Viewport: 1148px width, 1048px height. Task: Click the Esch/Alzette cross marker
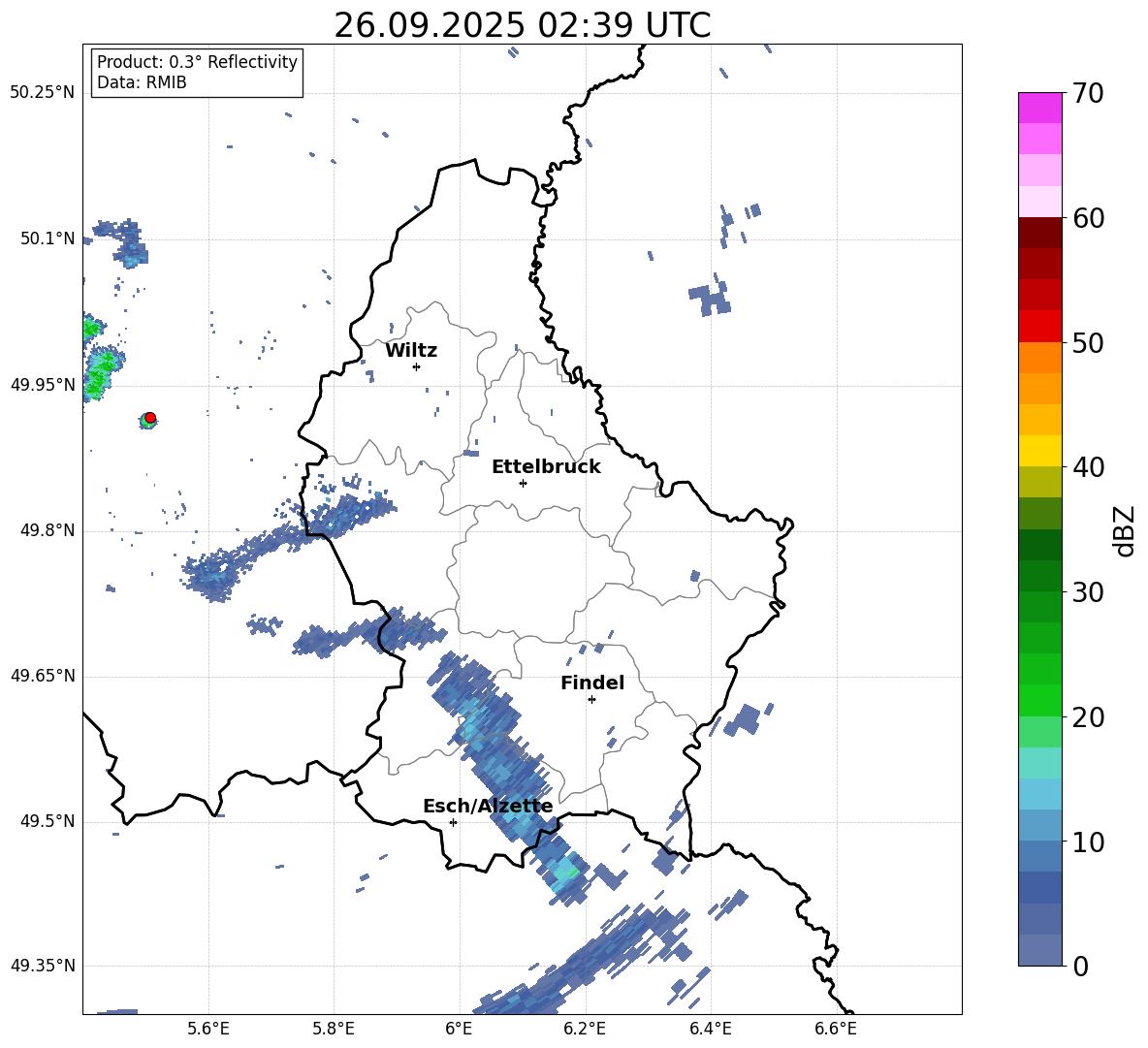click(x=453, y=822)
